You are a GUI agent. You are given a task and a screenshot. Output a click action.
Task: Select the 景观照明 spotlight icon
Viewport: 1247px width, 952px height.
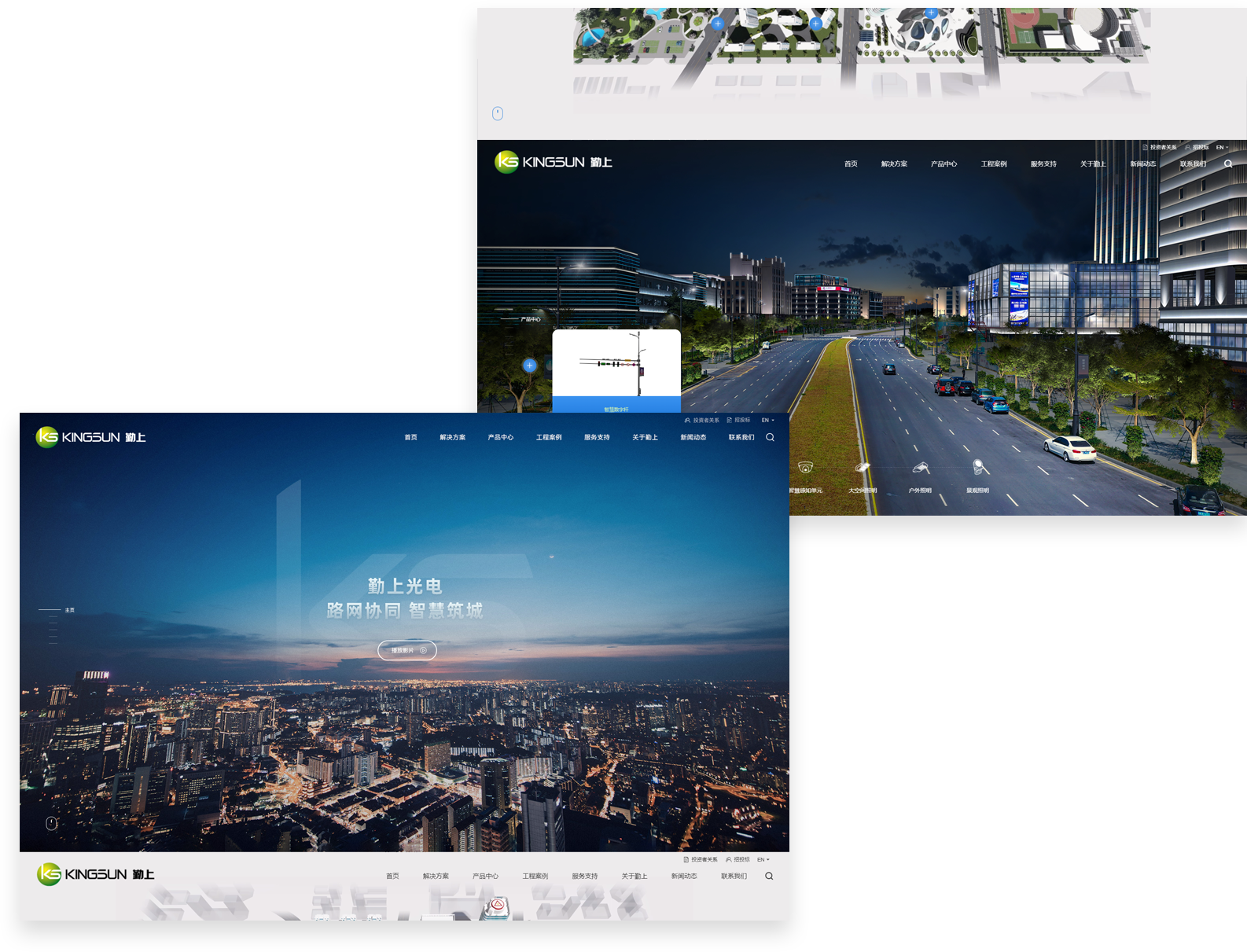977,469
